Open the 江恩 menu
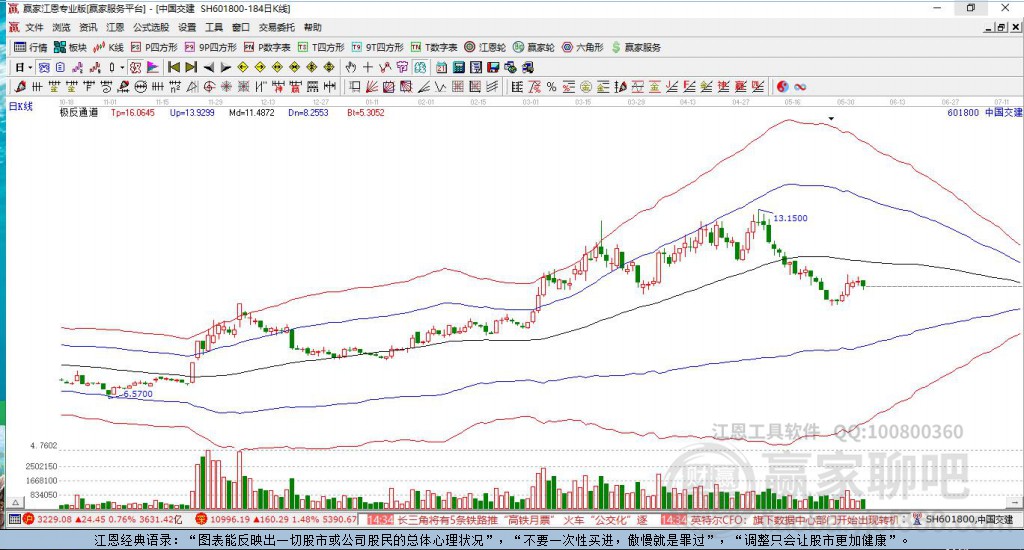The height and width of the screenshot is (550, 1024). point(115,27)
